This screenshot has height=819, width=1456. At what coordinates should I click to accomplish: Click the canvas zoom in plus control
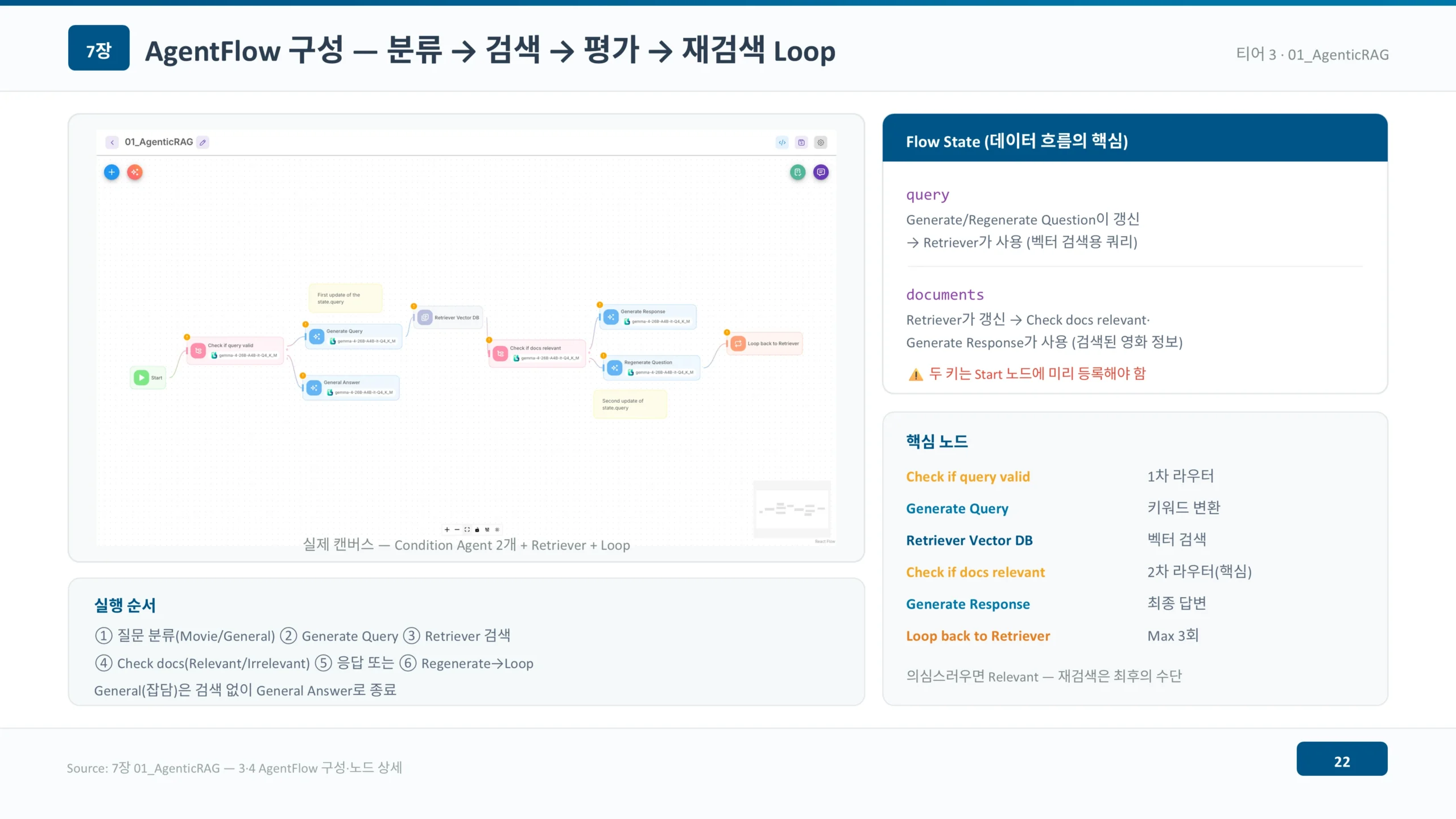447,530
